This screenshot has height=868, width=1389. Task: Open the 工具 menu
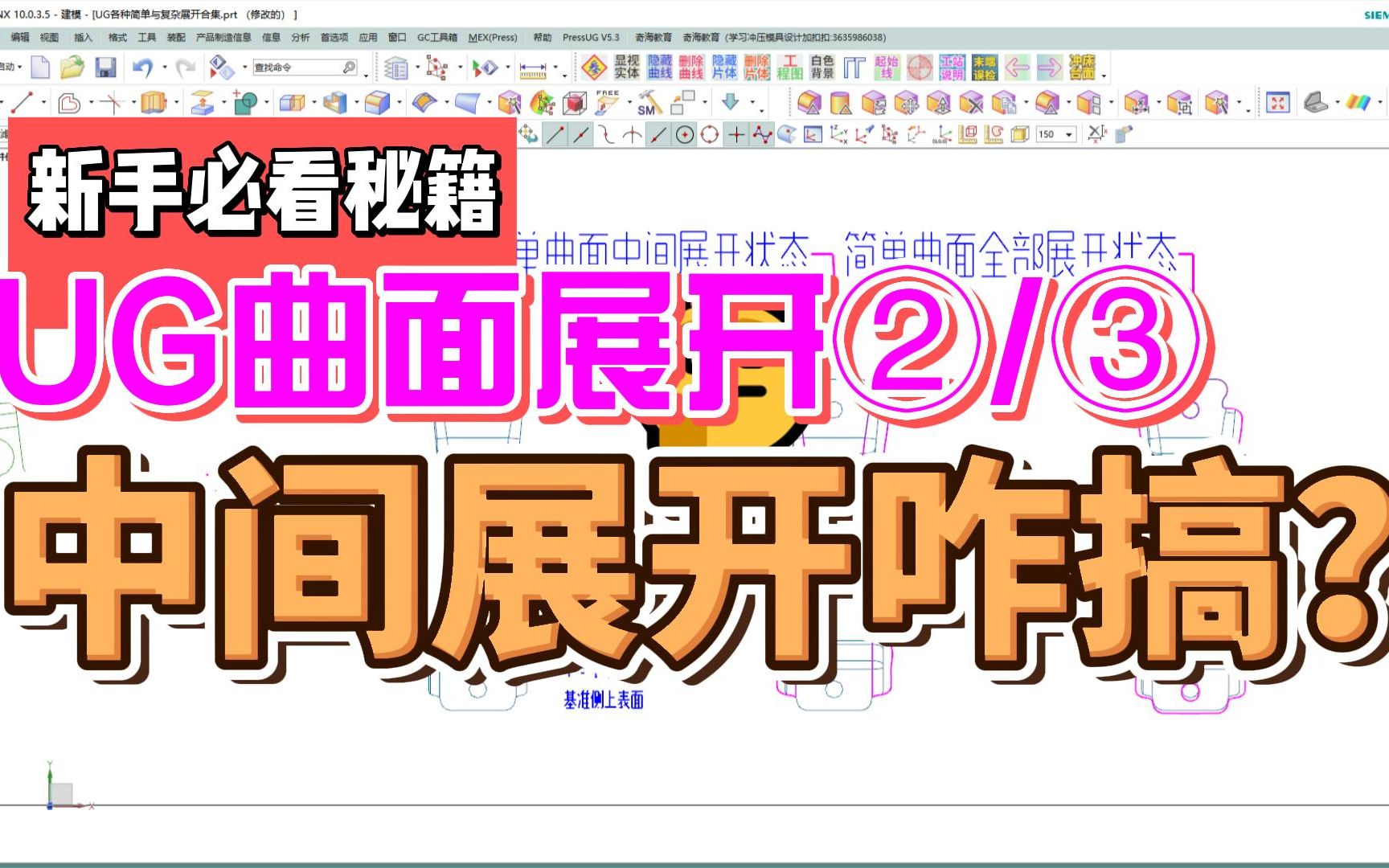coord(147,37)
